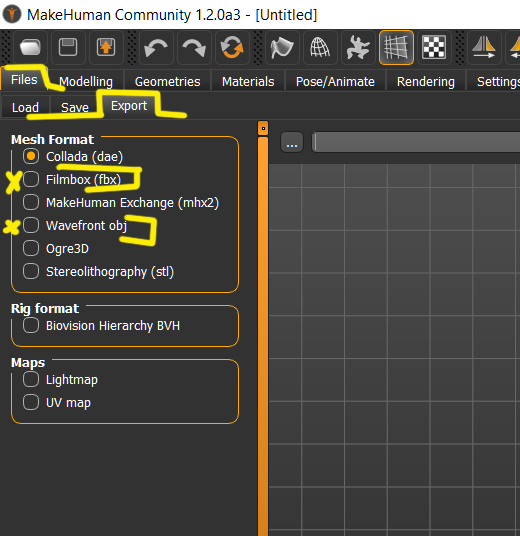Viewport: 520px width, 536px height.
Task: Click the MakeHuman logo in title bar
Action: tap(12, 14)
